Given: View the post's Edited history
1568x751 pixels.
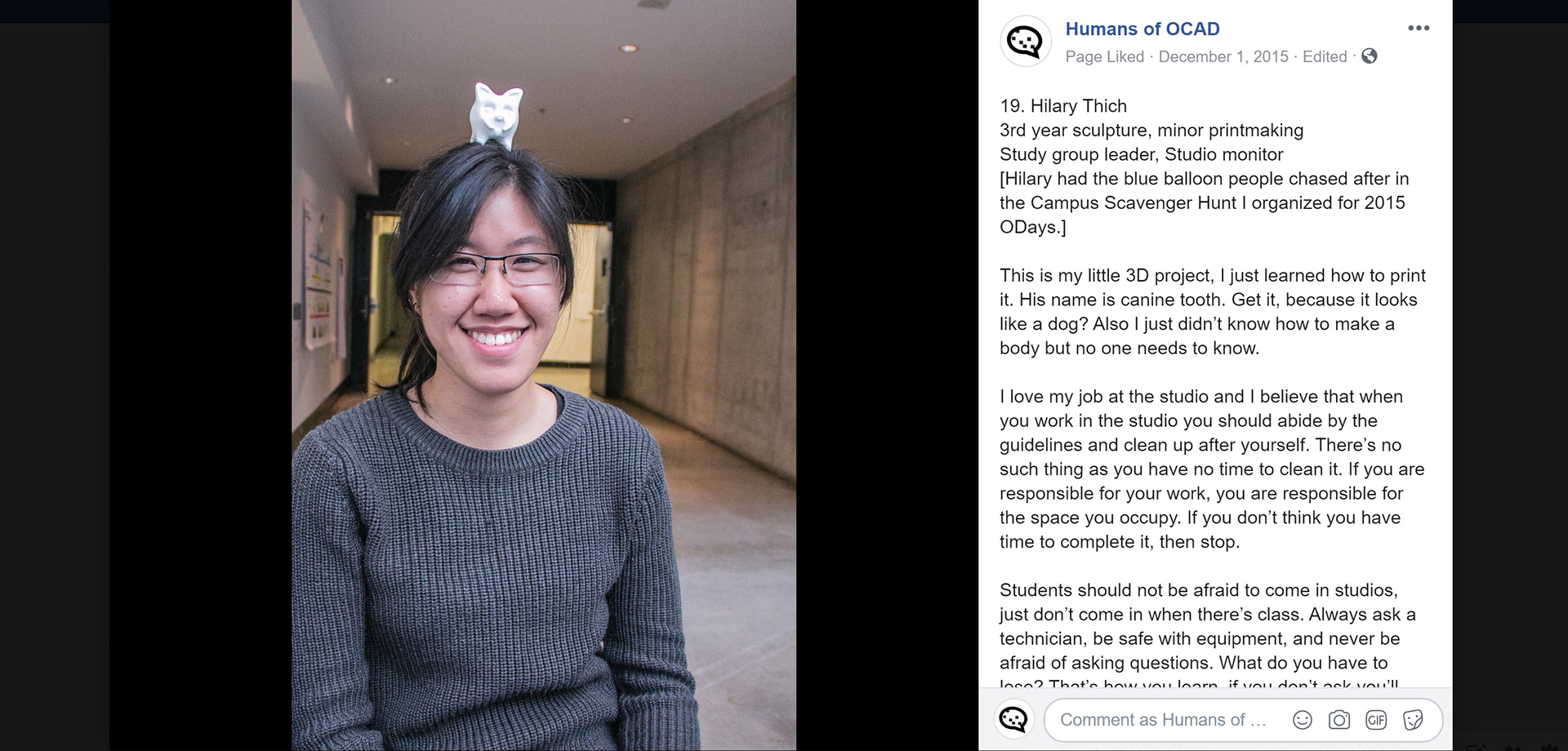Looking at the screenshot, I should click(x=1325, y=56).
